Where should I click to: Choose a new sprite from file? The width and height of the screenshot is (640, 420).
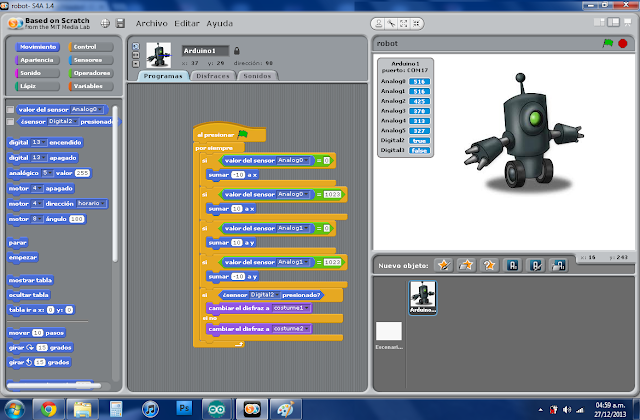(x=467, y=265)
